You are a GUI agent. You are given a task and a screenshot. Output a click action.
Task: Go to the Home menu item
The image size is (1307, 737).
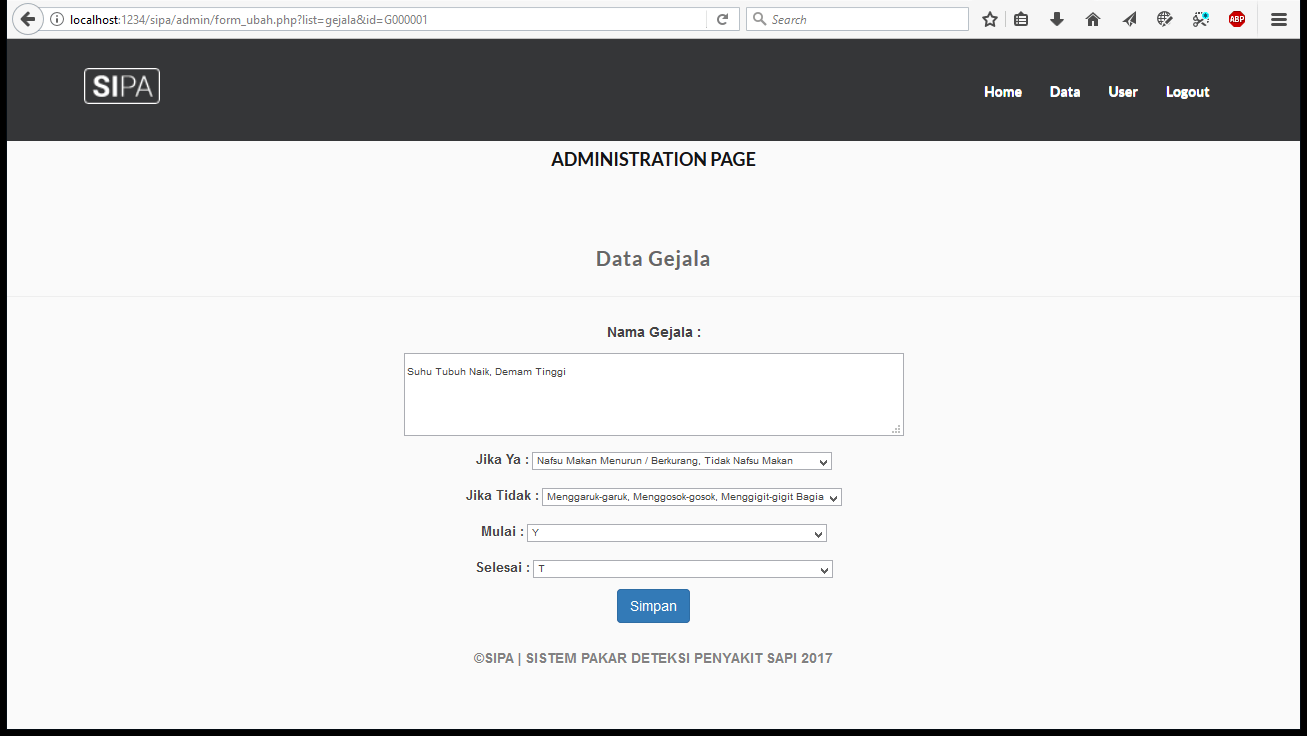coord(1002,92)
